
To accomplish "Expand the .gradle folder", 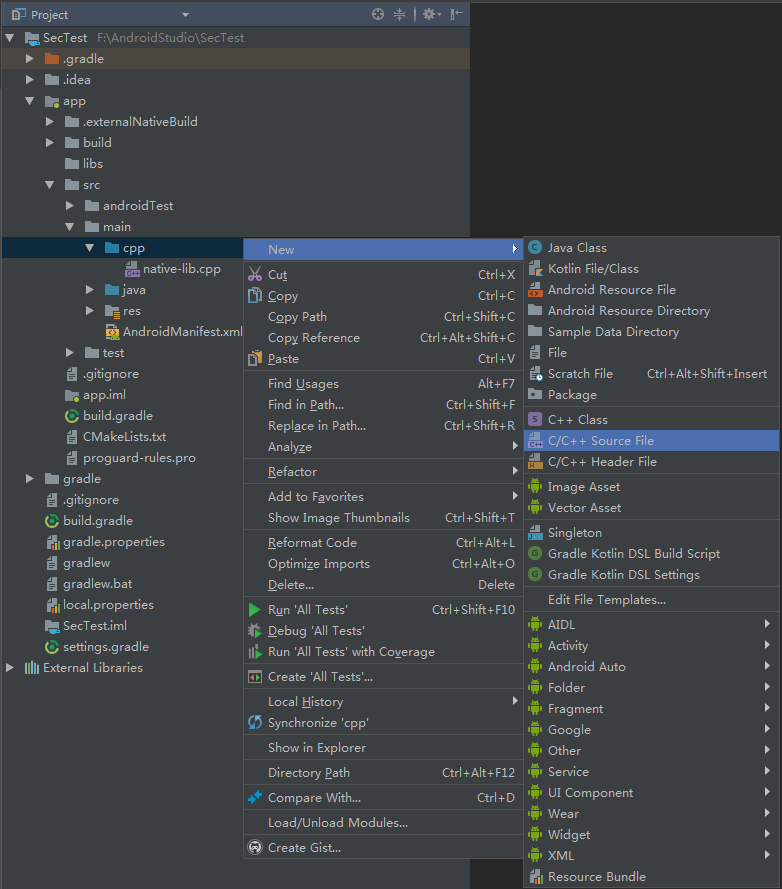I will tap(29, 58).
